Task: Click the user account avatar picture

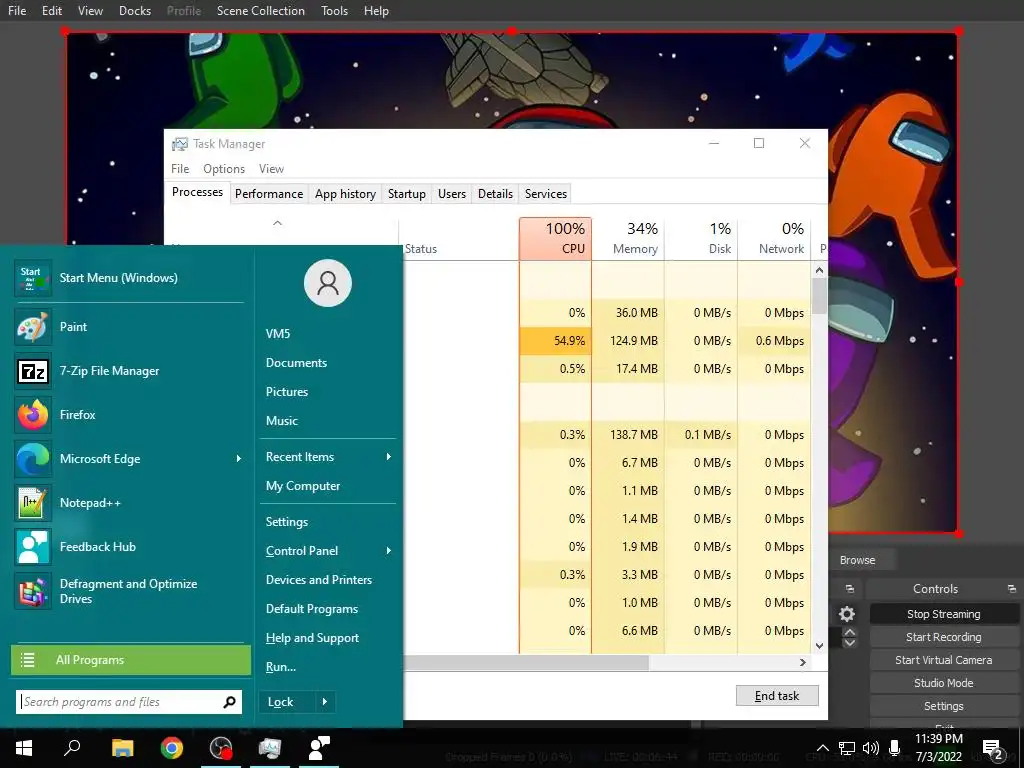Action: (x=328, y=283)
